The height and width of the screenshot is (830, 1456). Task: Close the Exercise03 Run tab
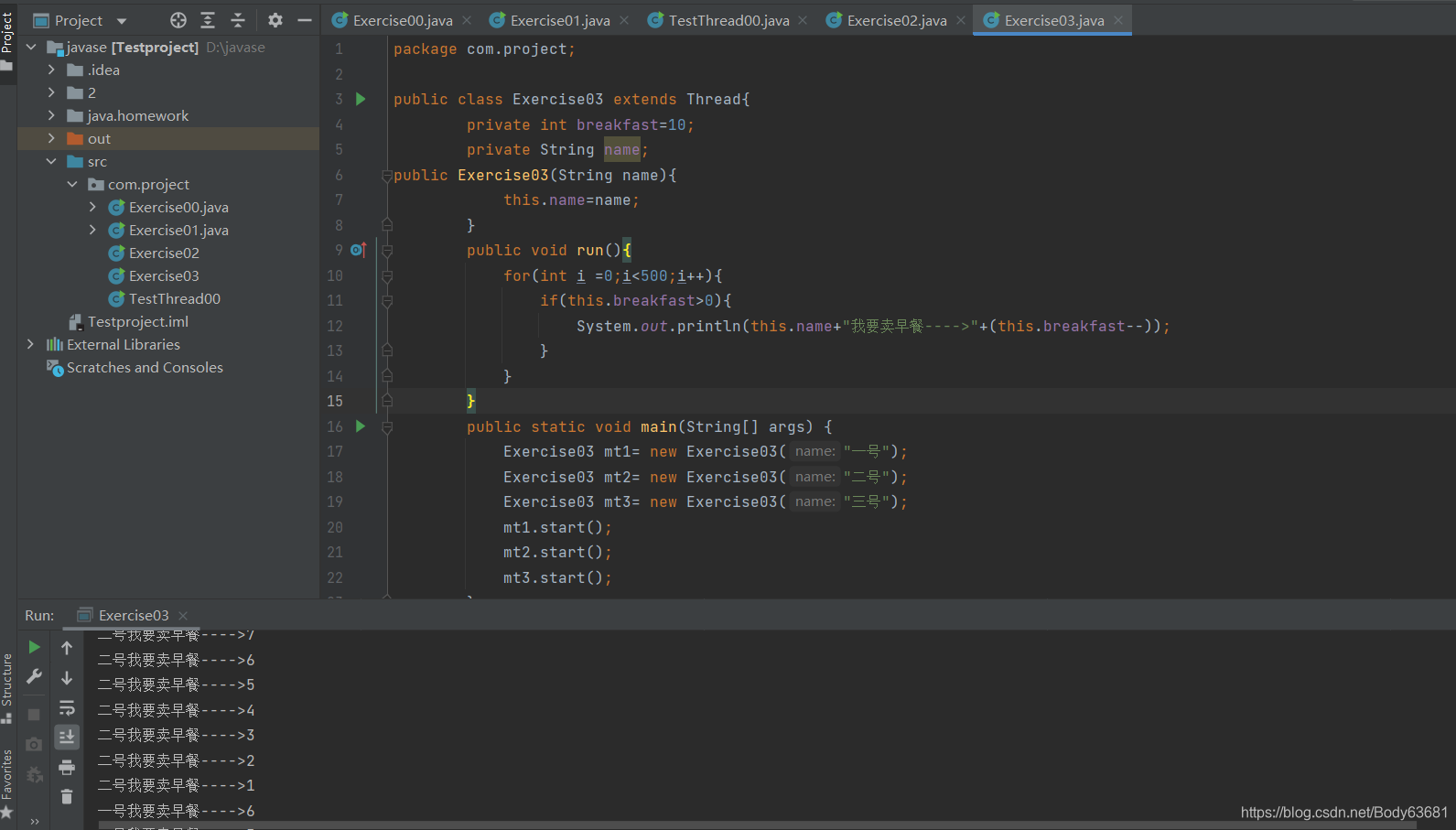pos(183,615)
